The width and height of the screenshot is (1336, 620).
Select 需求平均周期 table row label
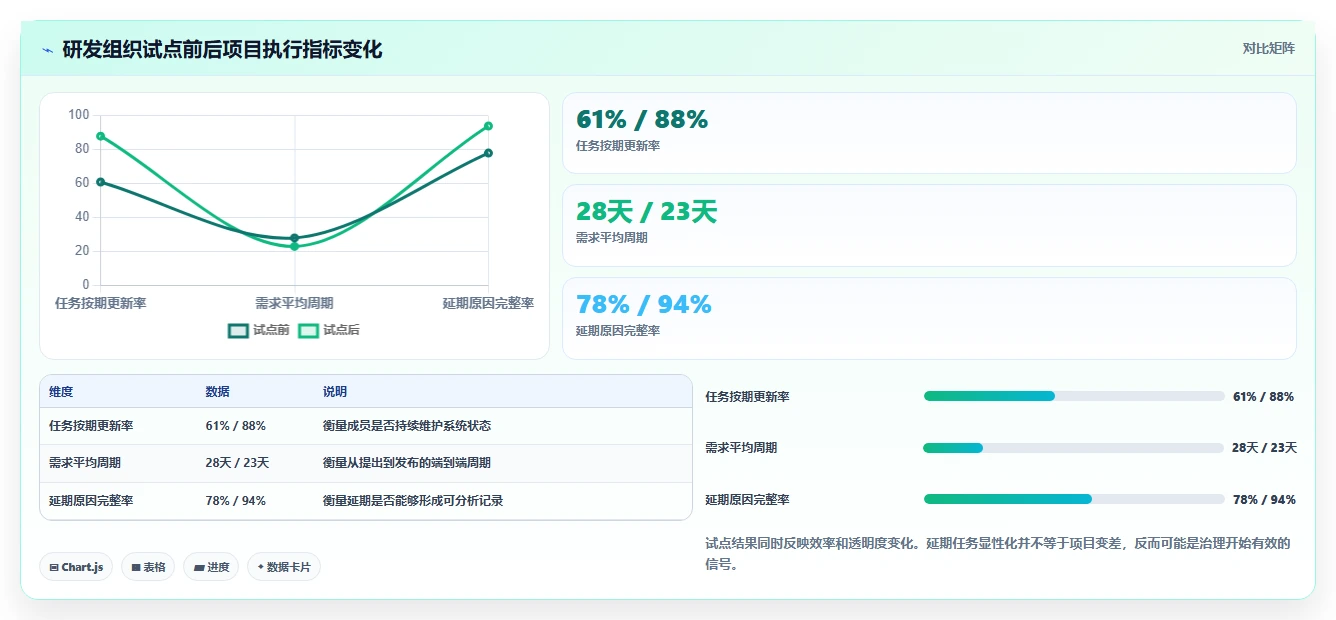[85, 463]
